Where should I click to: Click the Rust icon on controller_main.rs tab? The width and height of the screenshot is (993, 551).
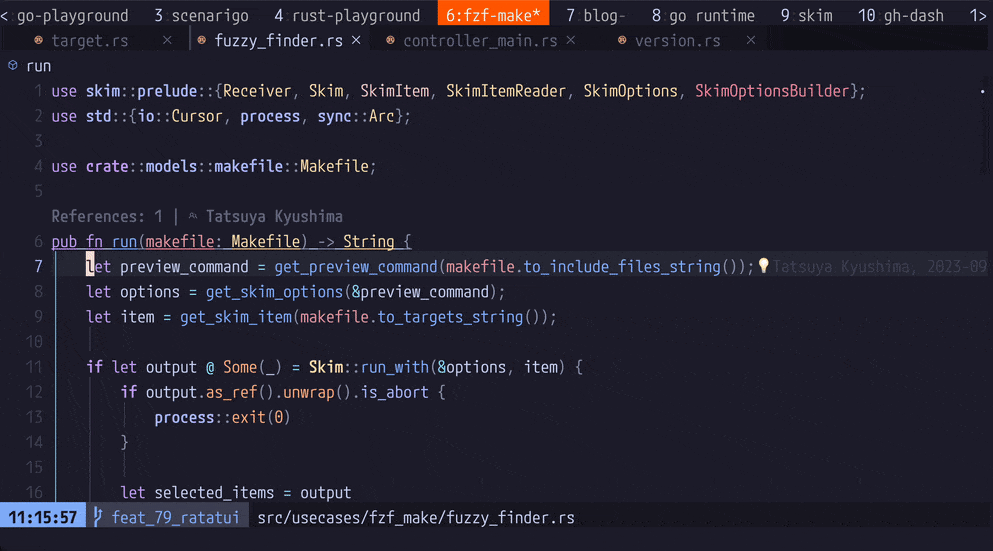(x=390, y=40)
